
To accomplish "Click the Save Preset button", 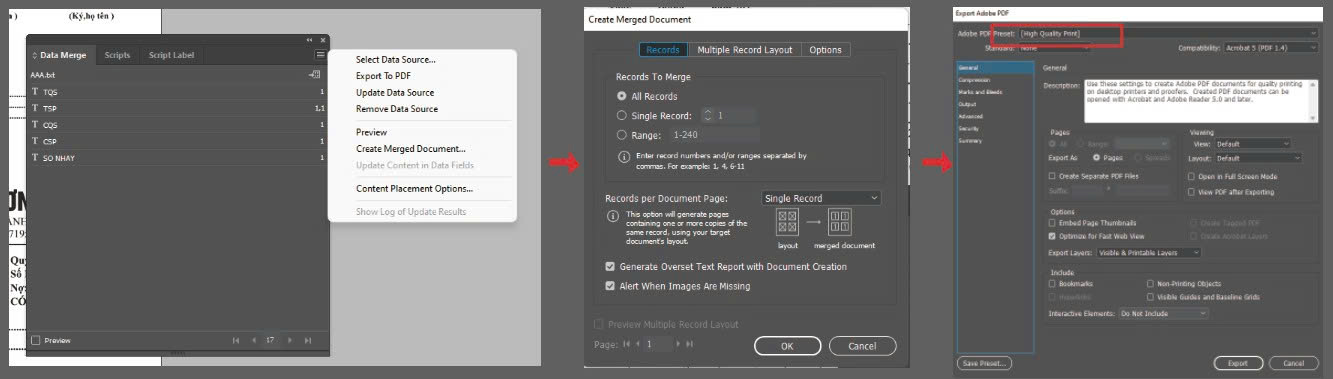I will tap(984, 363).
